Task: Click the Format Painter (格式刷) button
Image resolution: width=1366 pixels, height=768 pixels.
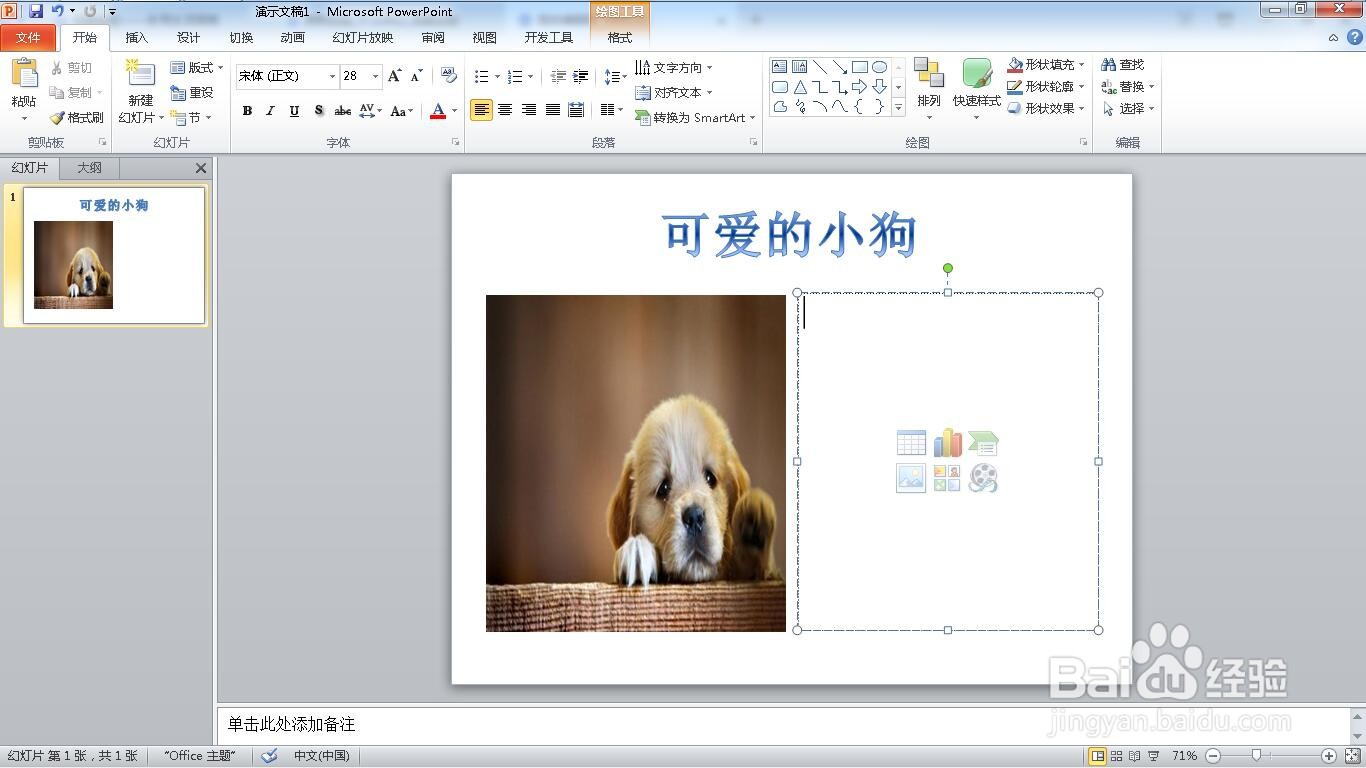Action: coord(76,118)
